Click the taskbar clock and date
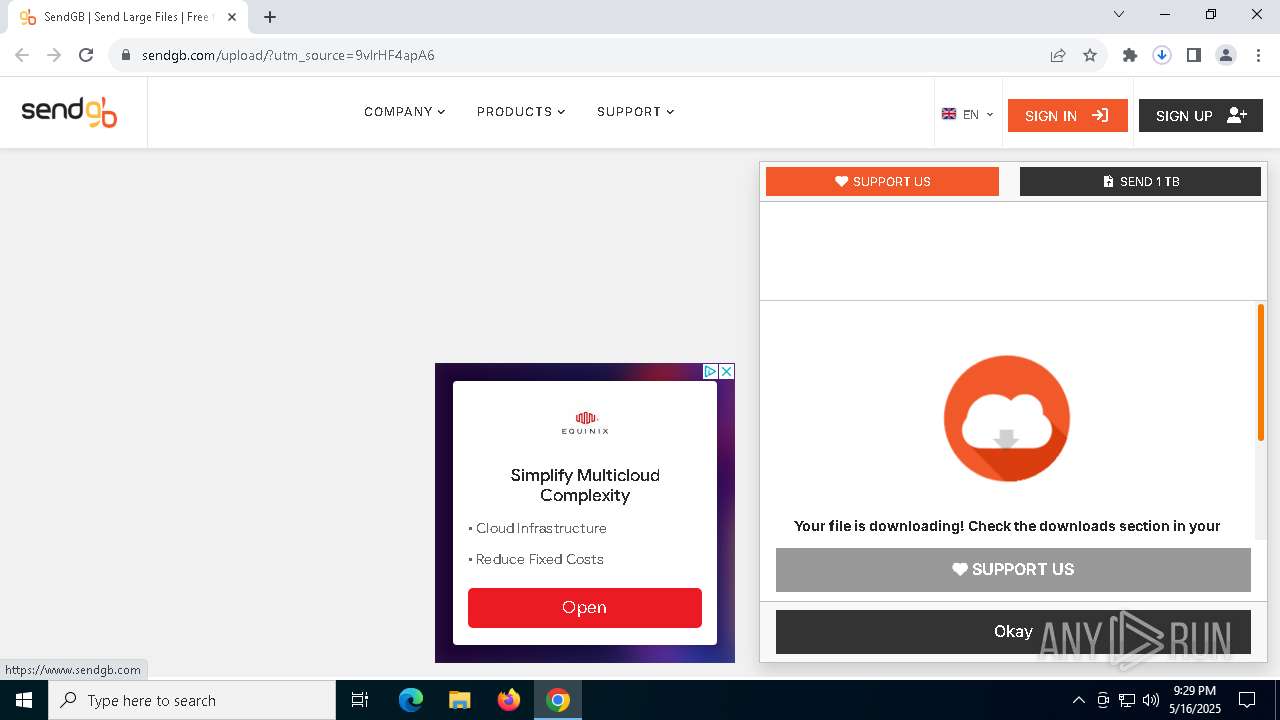 click(x=1195, y=700)
